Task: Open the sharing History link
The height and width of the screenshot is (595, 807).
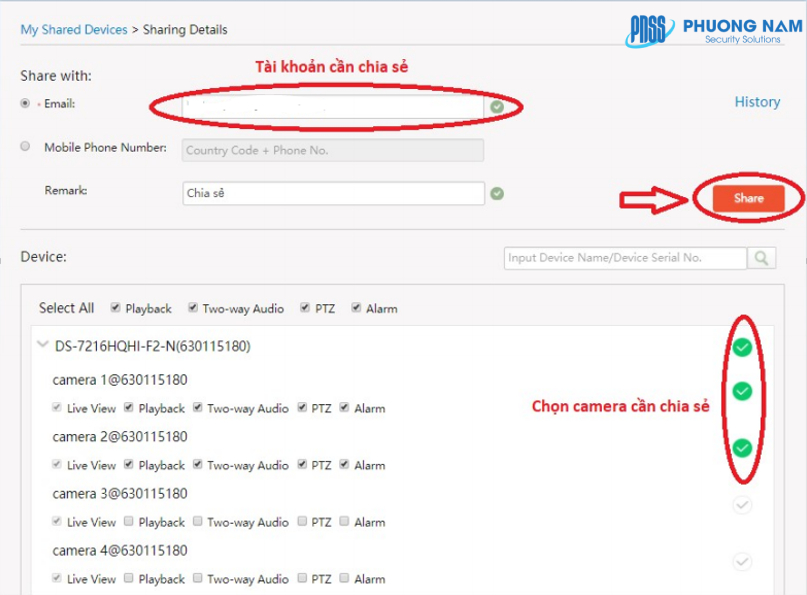Action: coord(757,102)
